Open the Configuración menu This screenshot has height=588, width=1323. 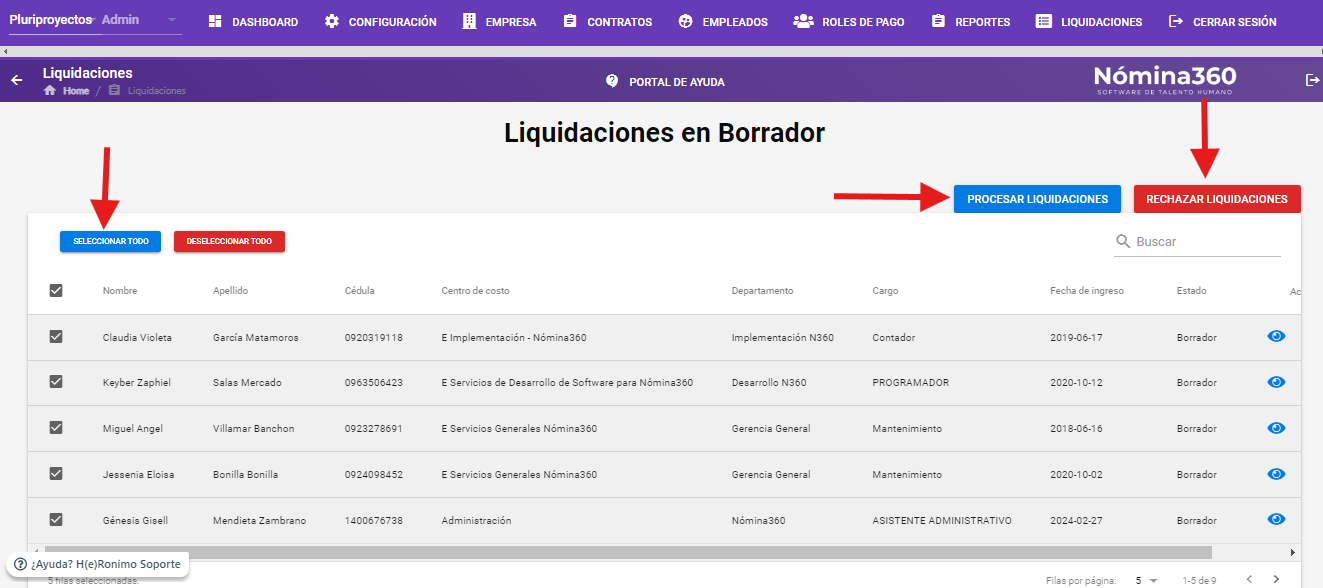point(381,21)
